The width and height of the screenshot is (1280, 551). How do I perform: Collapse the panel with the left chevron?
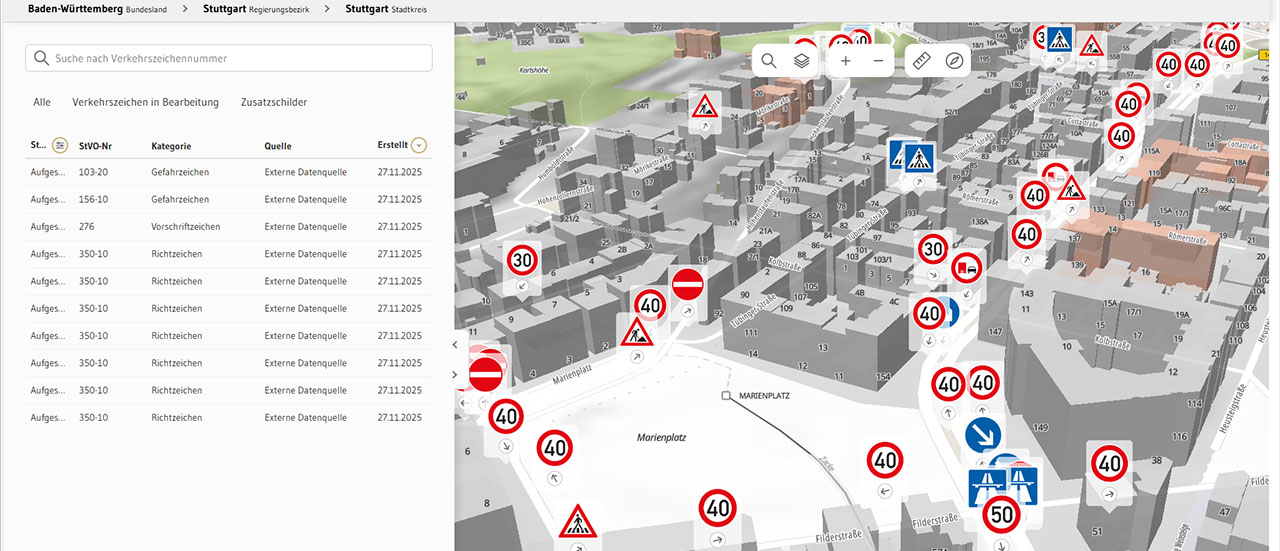[x=455, y=345]
